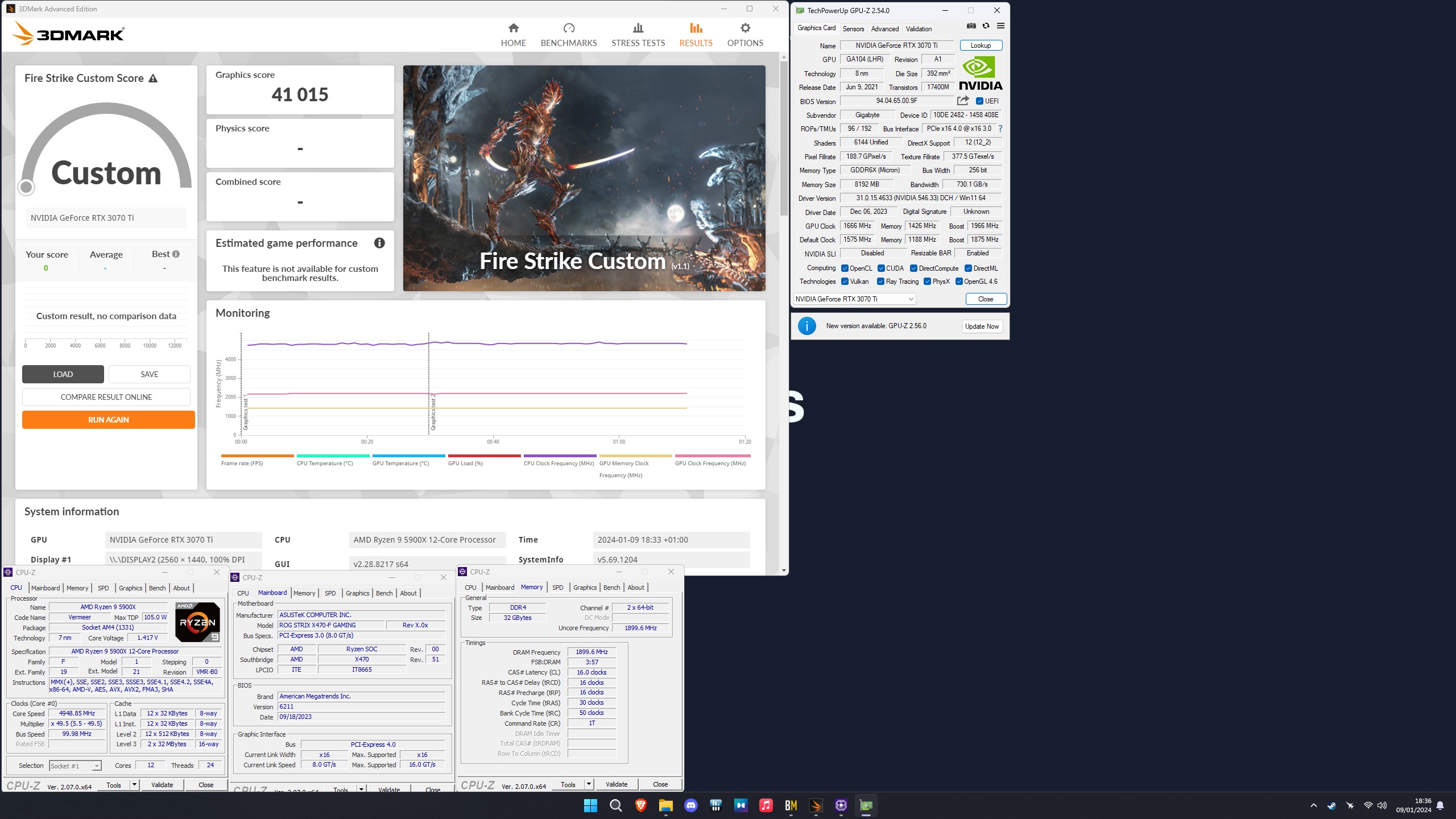Click the GPU Load (%) red legend swatch
Image resolution: width=1456 pixels, height=819 pixels.
484,456
